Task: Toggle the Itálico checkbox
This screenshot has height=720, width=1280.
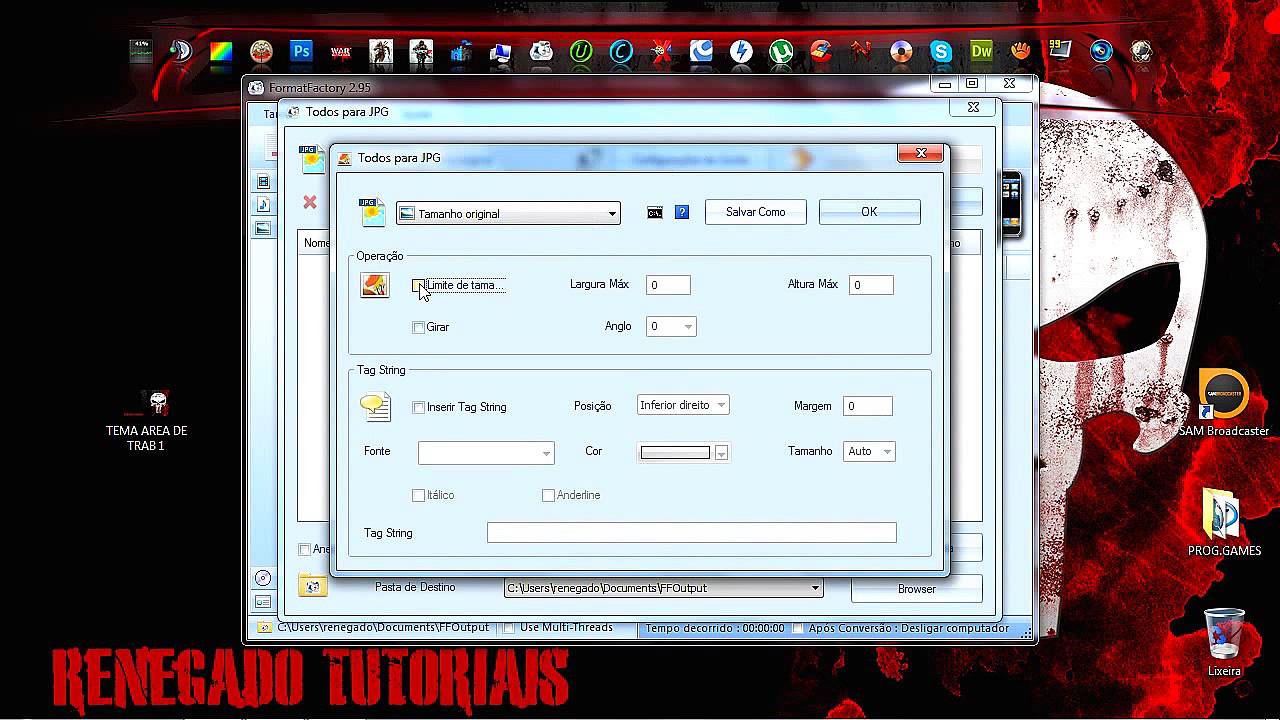Action: pos(419,495)
